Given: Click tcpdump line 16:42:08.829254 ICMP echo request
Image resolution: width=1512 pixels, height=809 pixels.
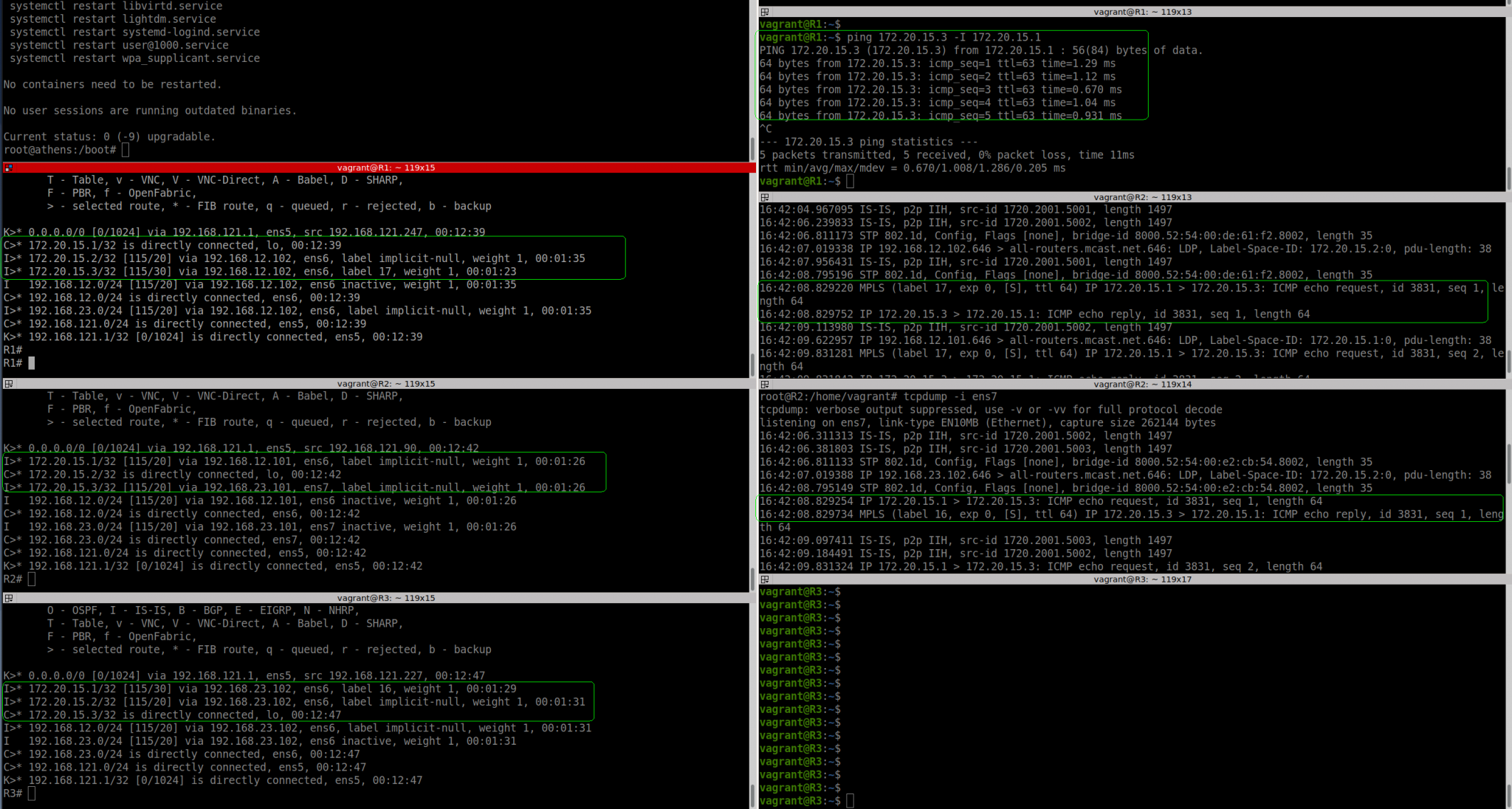Looking at the screenshot, I should coord(1041,501).
